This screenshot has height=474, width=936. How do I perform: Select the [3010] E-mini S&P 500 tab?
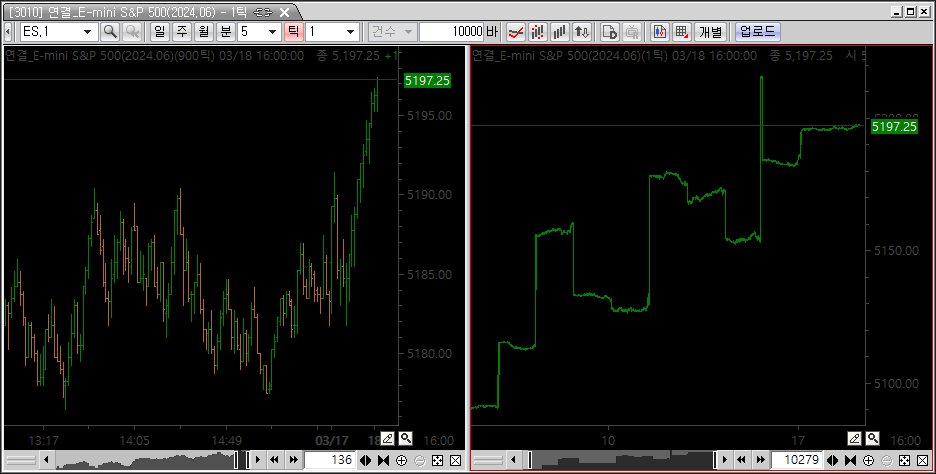140,12
